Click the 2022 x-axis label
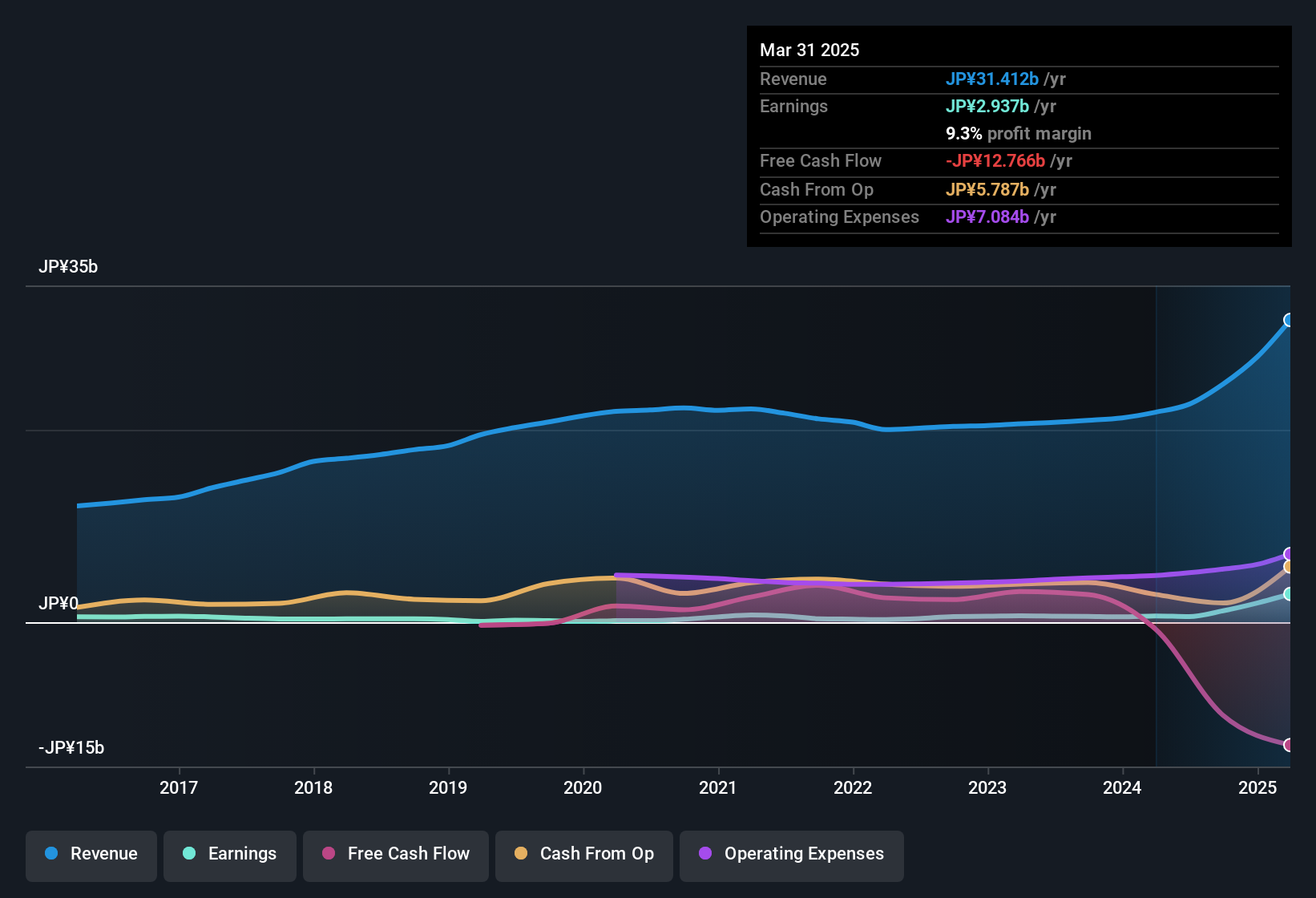Viewport: 1316px width, 898px height. (x=853, y=787)
